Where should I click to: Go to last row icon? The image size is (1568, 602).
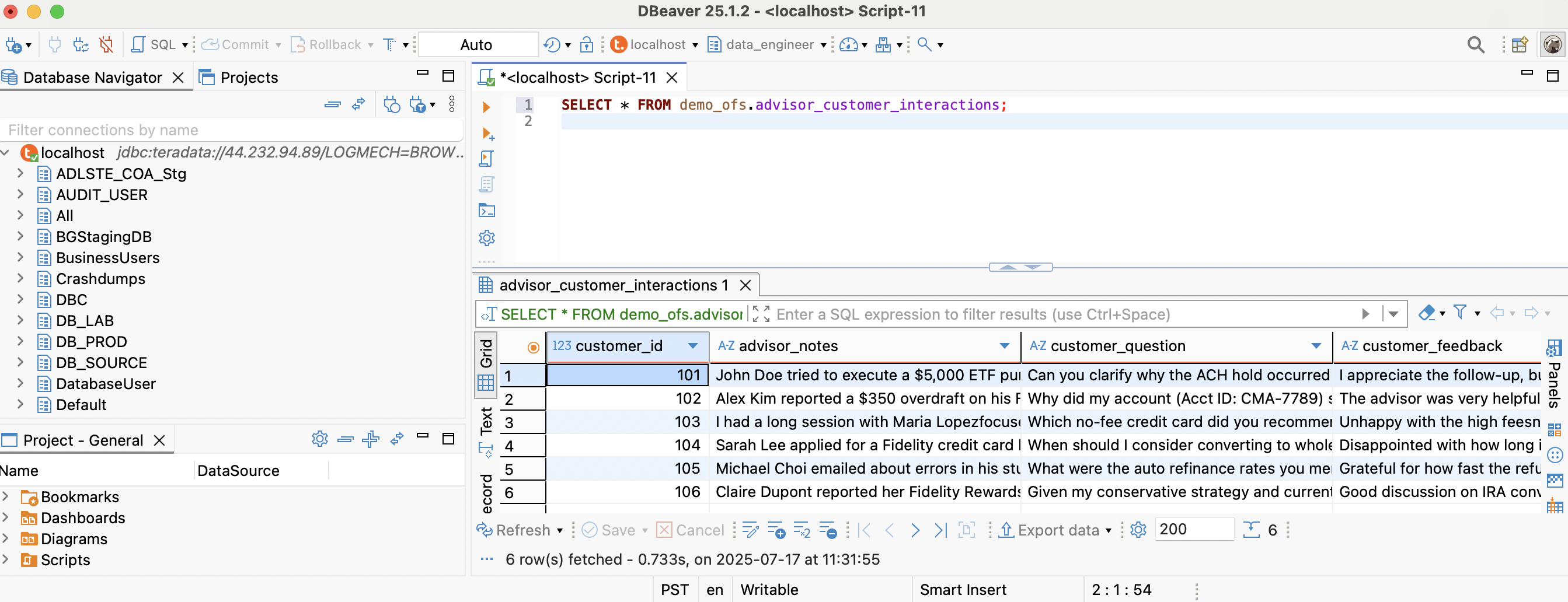(x=941, y=530)
